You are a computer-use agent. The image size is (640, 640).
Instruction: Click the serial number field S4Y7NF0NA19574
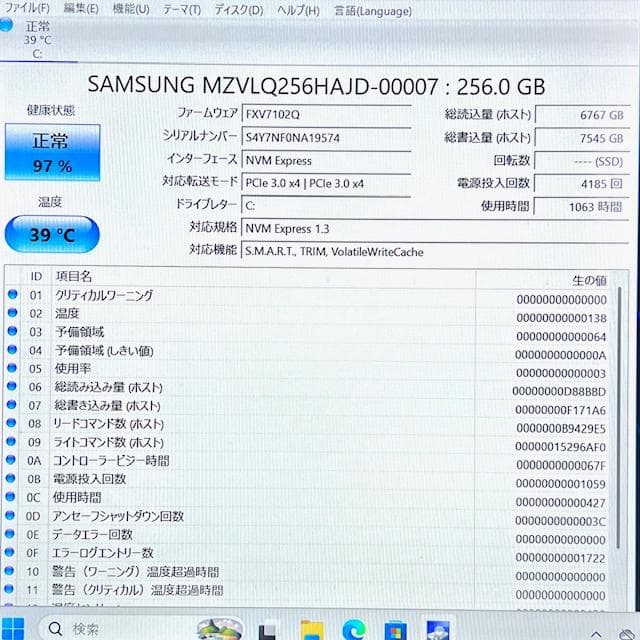[327, 138]
